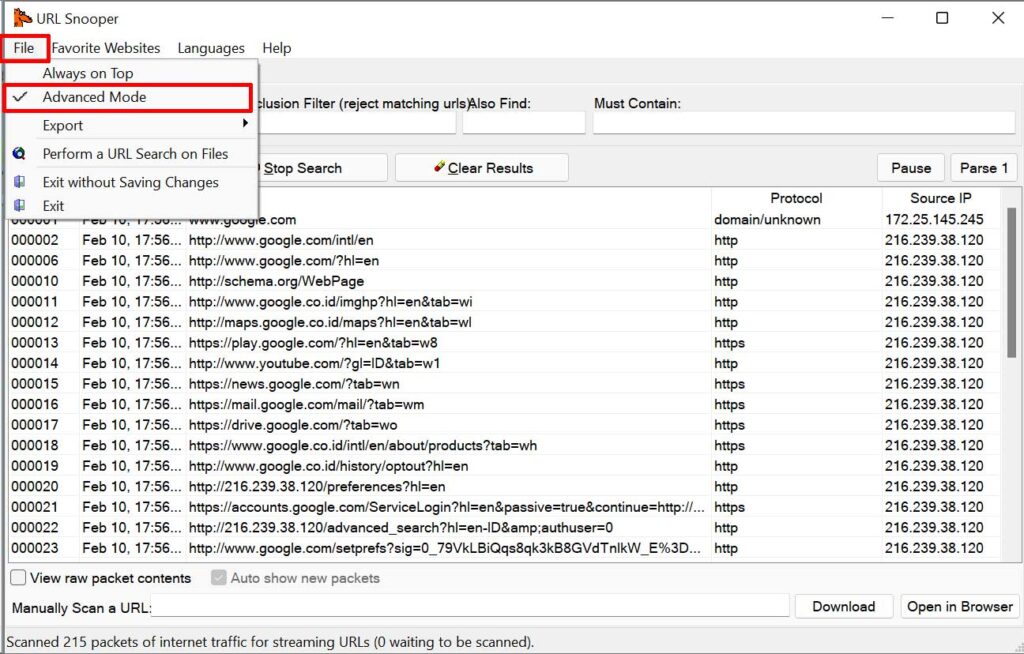Click index cell 000023
Viewport: 1024px width, 654px height.
[x=35, y=548]
